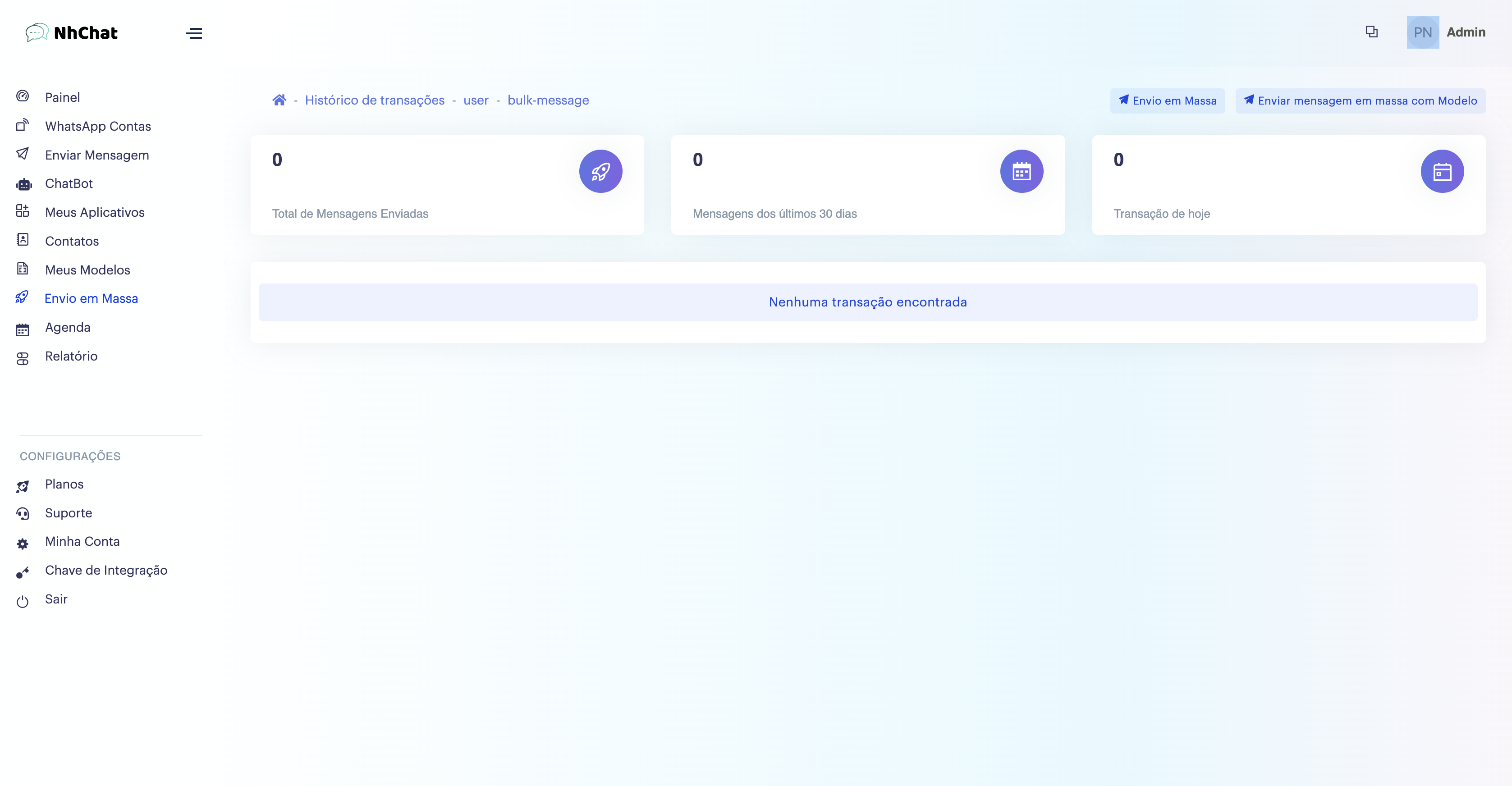Open the Agenda sidebar item
This screenshot has height=786, width=1512.
coord(68,328)
